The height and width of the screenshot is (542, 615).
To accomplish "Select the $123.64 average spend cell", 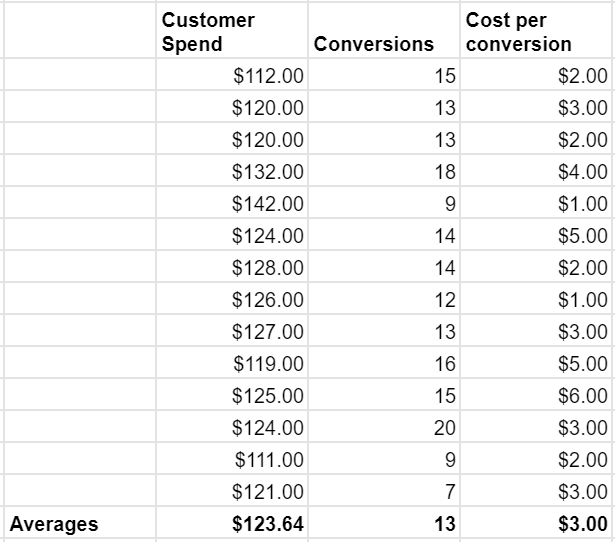I will coord(268,523).
